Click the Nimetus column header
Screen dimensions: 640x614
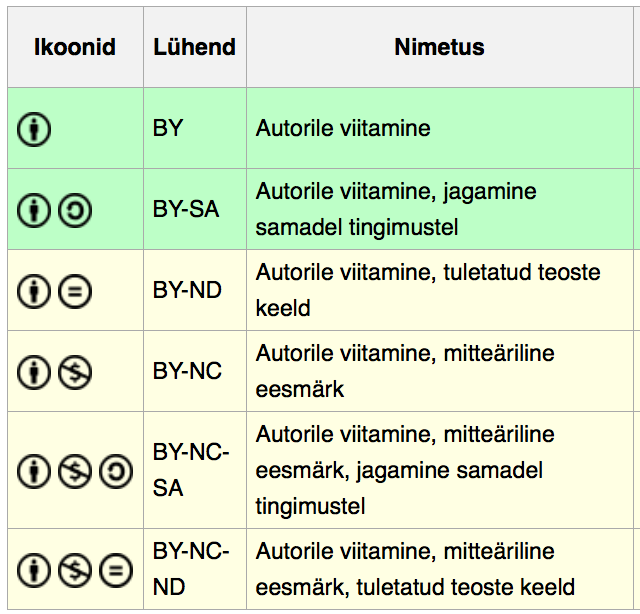tap(440, 47)
